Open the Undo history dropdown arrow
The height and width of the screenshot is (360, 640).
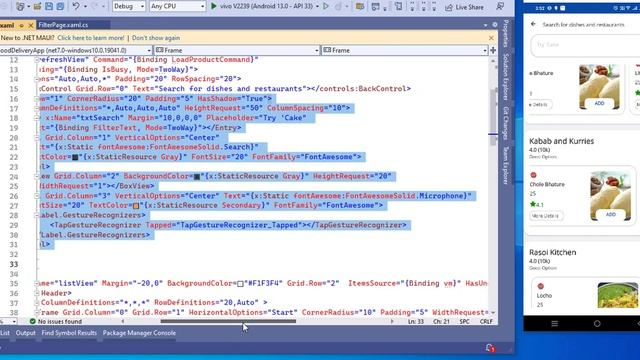(85, 7)
